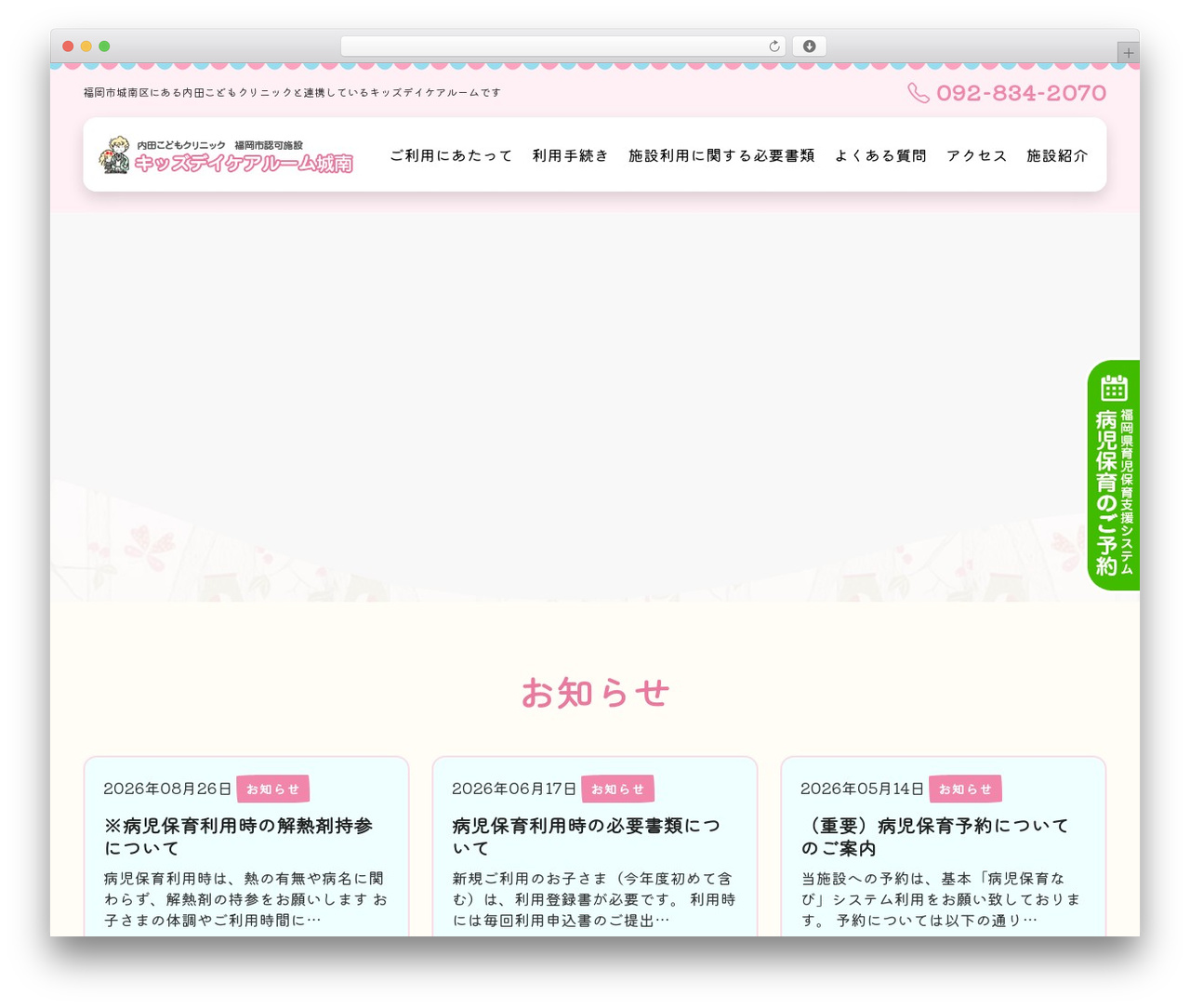Open a new tab with the plus button

(x=1128, y=53)
